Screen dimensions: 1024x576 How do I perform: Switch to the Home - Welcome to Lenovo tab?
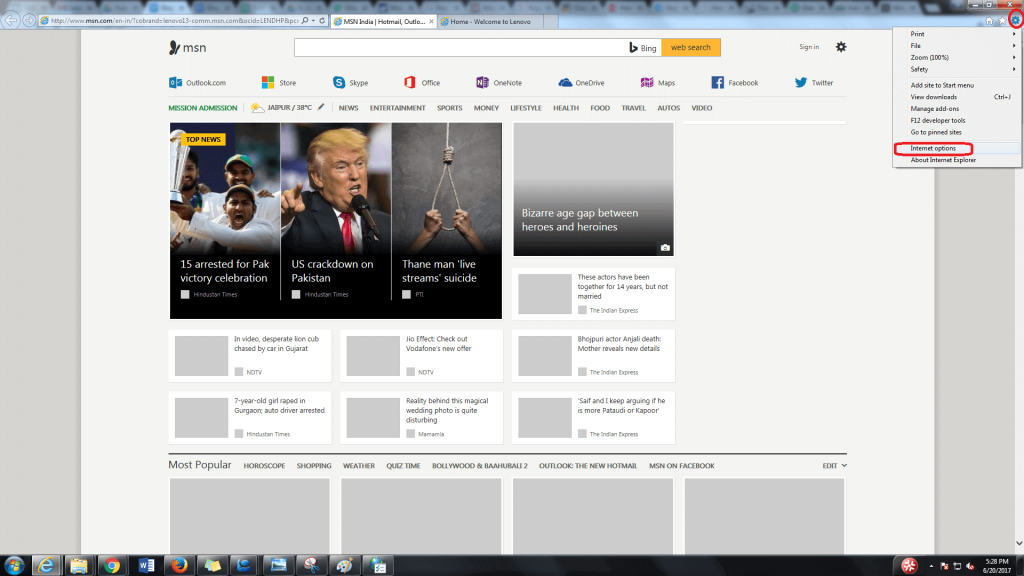click(x=490, y=22)
